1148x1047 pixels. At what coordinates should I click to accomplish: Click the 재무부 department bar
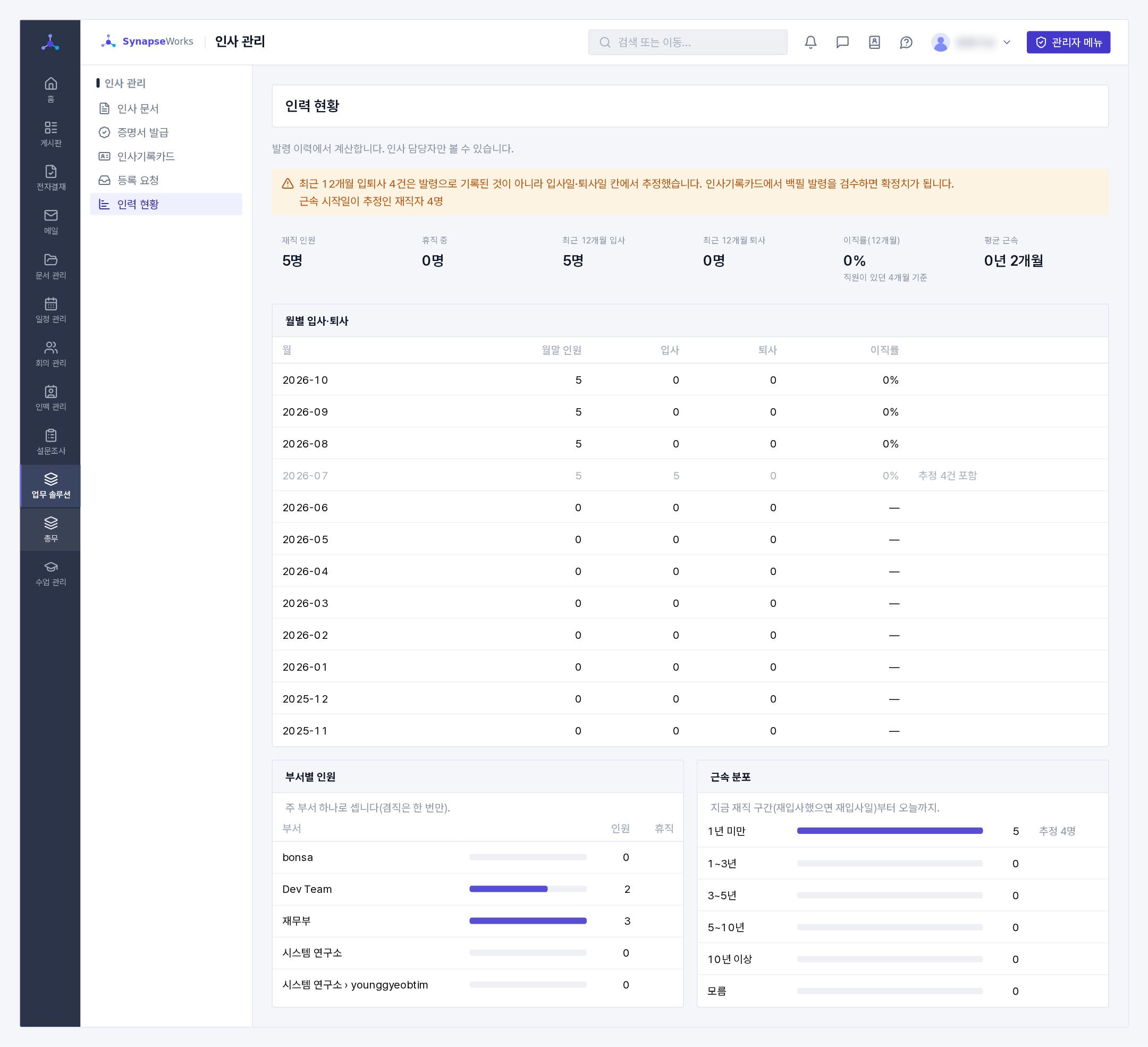[528, 921]
